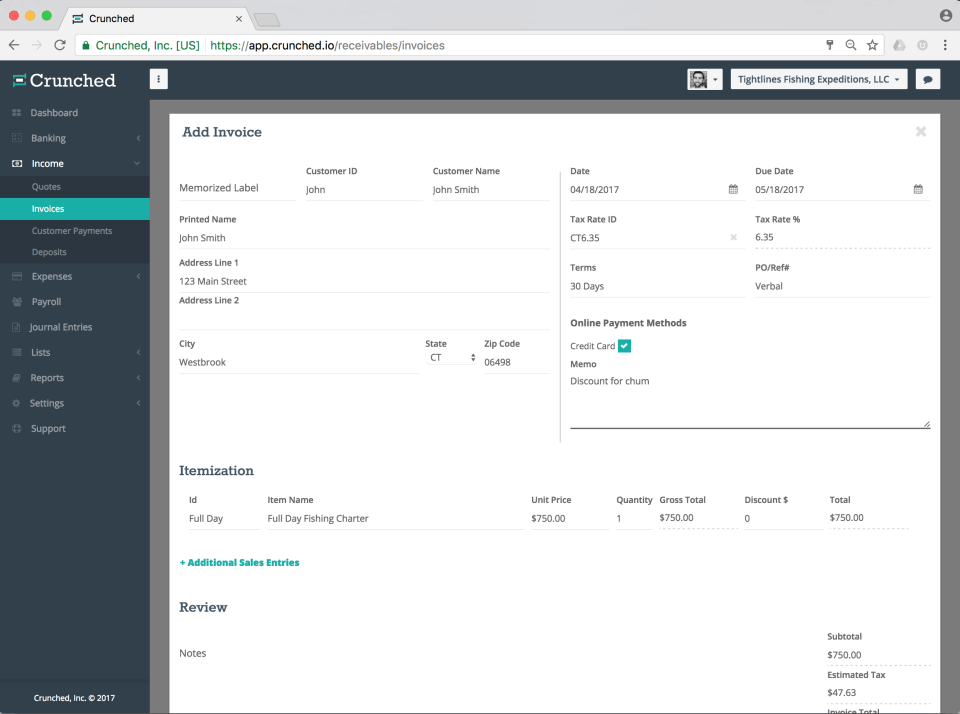The image size is (960, 714).
Task: Close the Add Invoice dialog
Action: point(920,132)
